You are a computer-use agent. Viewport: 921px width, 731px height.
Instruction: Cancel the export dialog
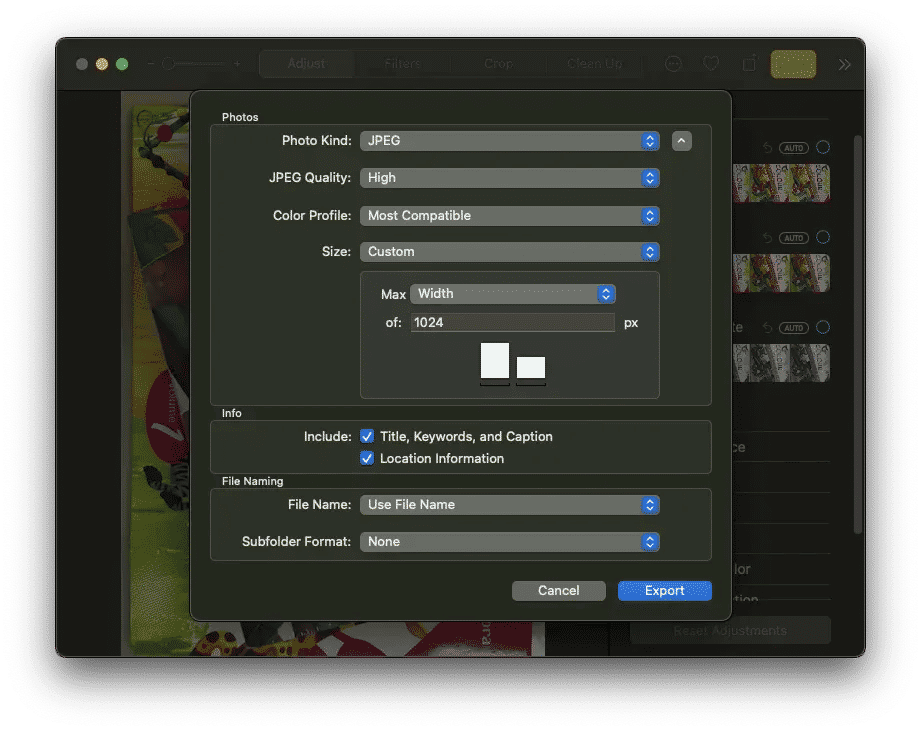pos(559,591)
